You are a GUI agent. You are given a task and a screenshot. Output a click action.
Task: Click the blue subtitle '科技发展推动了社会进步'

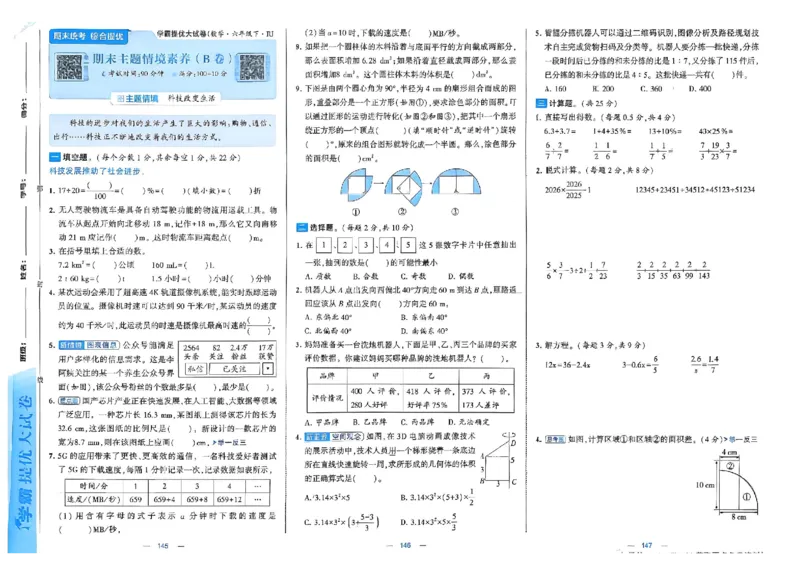[95, 171]
